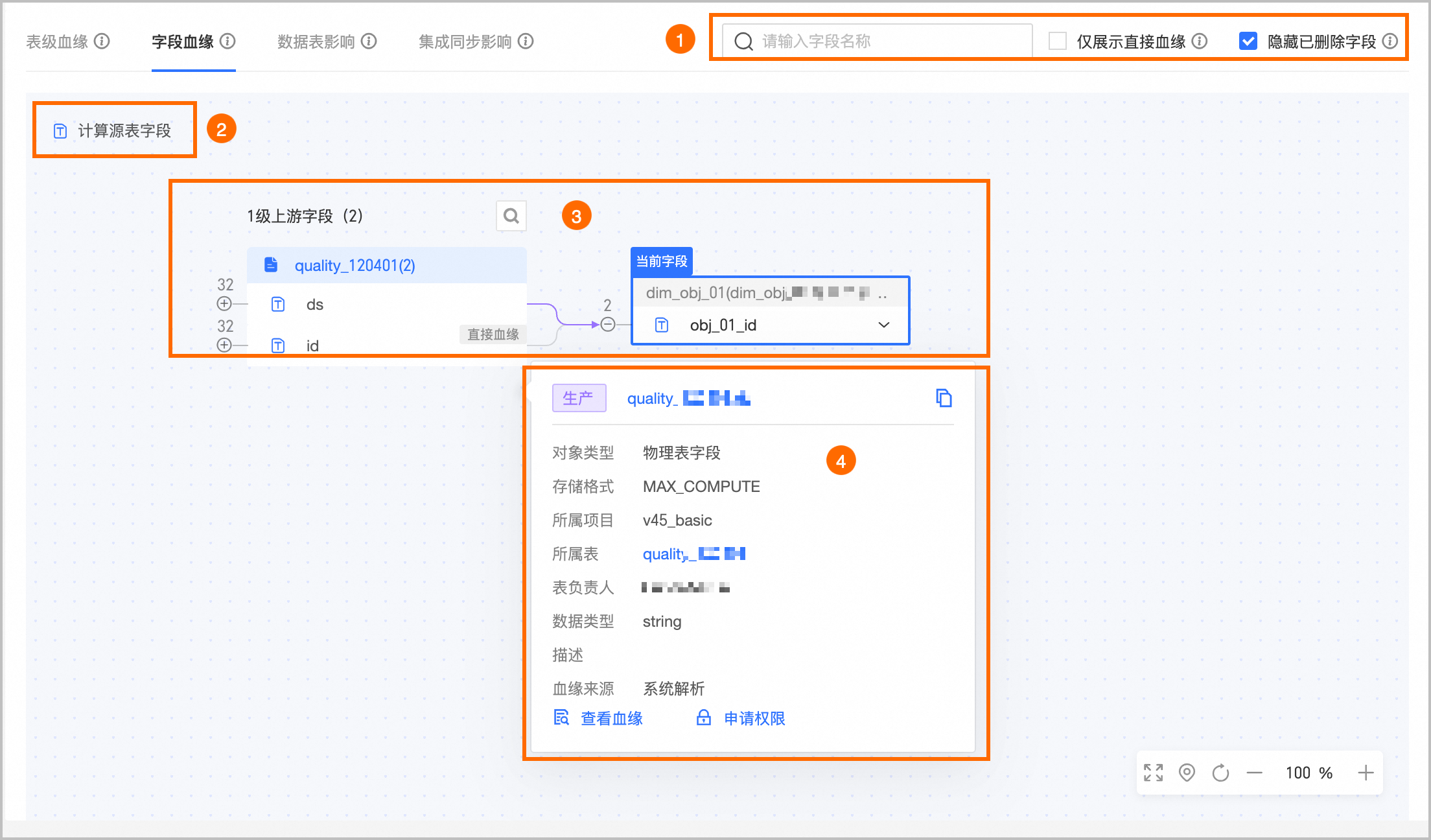
Task: Click the refresh lineage canvas icon
Action: tap(1220, 773)
